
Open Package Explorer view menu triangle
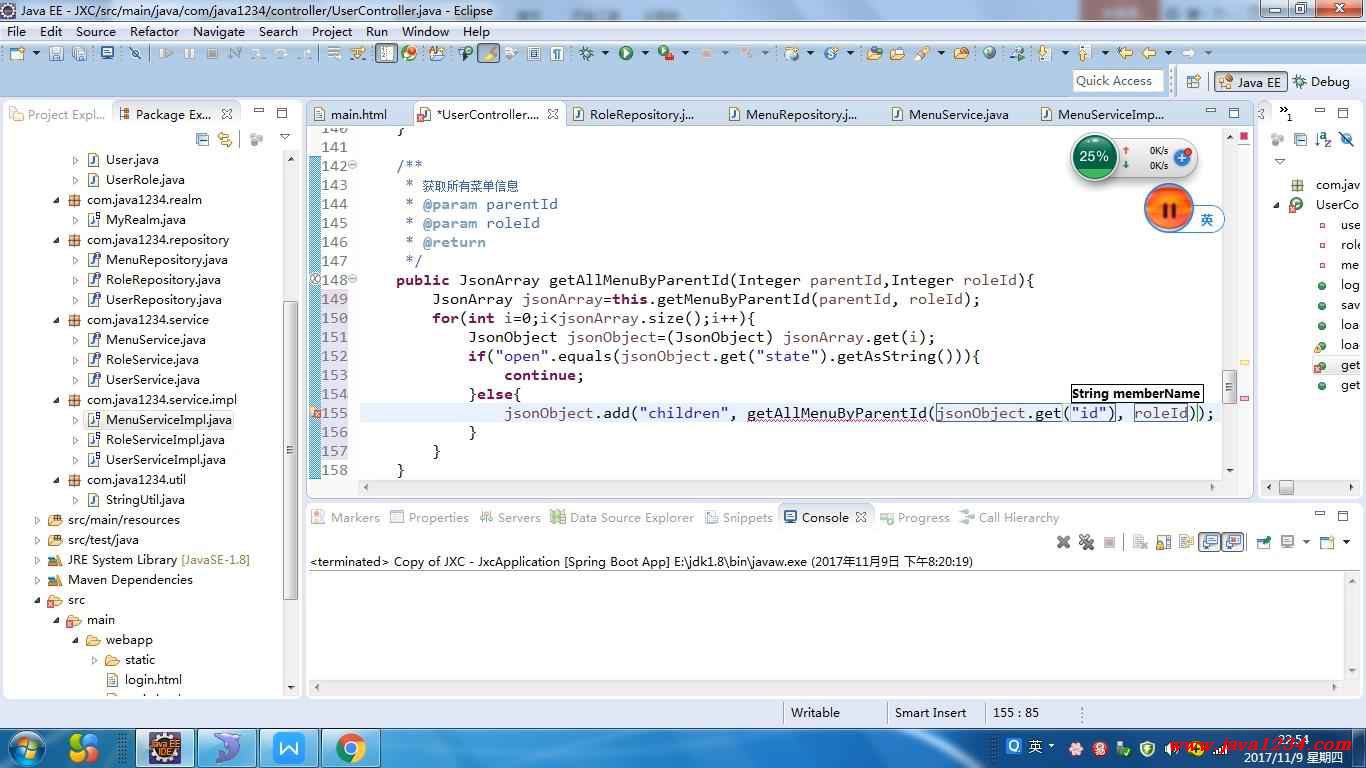click(x=284, y=138)
